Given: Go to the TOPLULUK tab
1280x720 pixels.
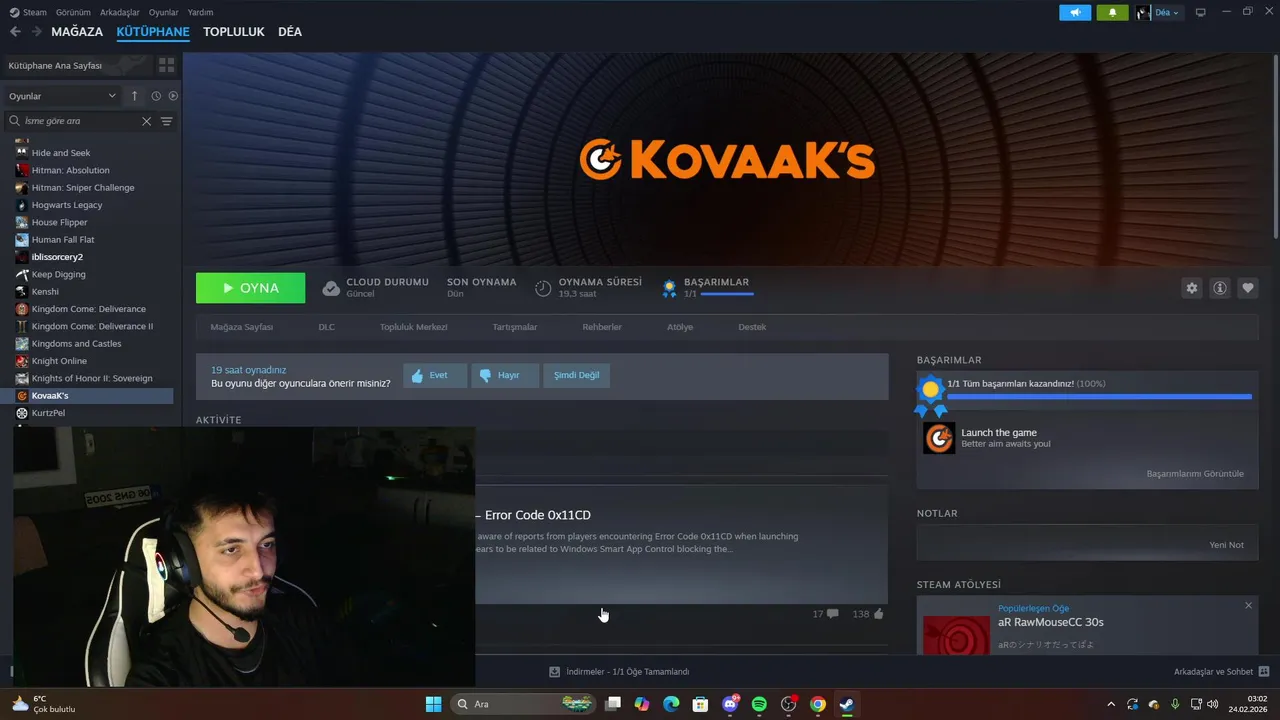Looking at the screenshot, I should (234, 32).
